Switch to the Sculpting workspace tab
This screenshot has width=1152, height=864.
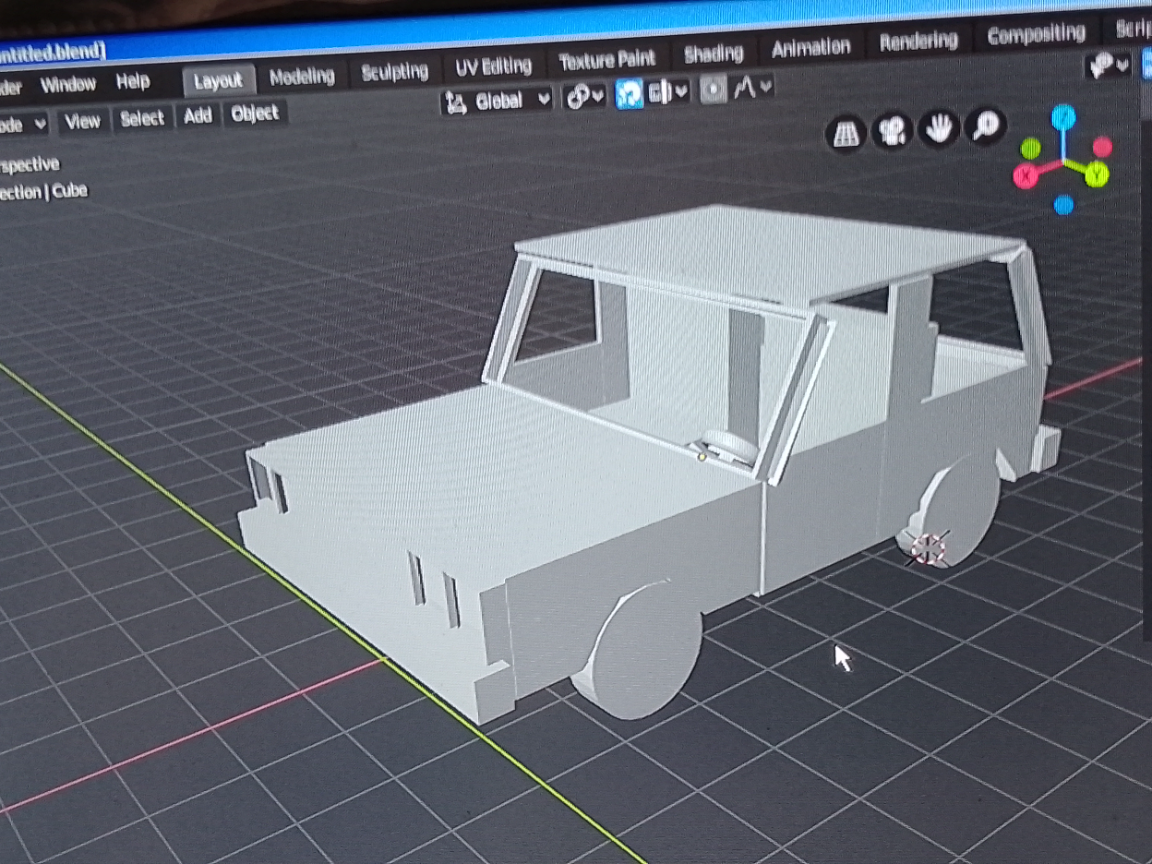395,71
